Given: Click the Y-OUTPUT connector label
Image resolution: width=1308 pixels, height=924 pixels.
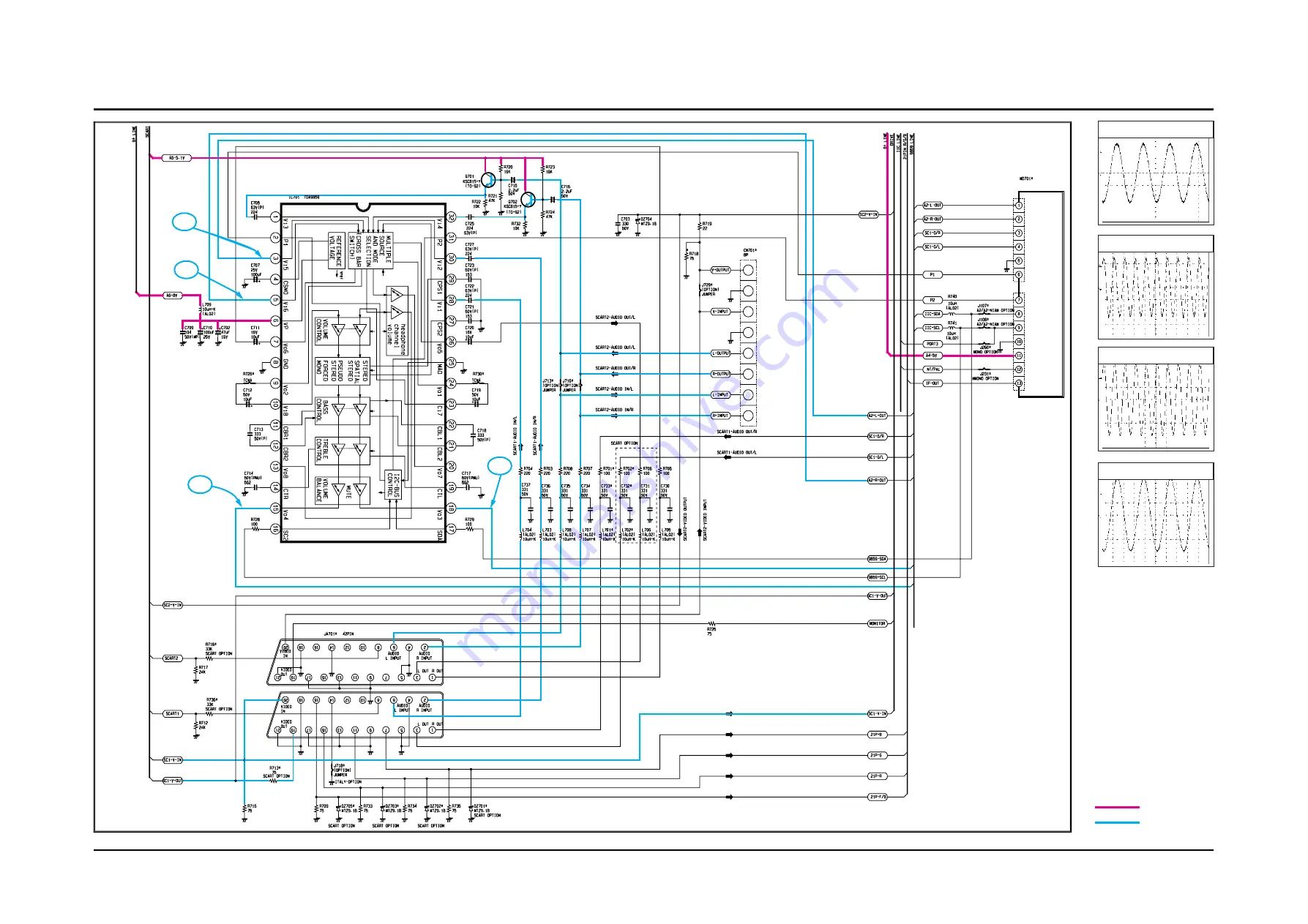Looking at the screenshot, I should click(720, 270).
